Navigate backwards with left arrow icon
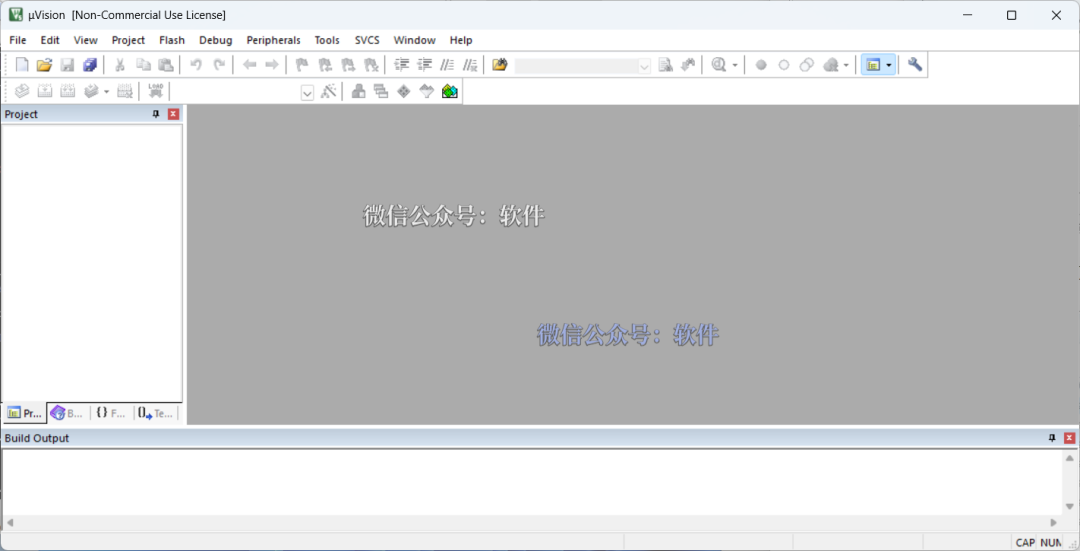1080x551 pixels. pyautogui.click(x=249, y=65)
